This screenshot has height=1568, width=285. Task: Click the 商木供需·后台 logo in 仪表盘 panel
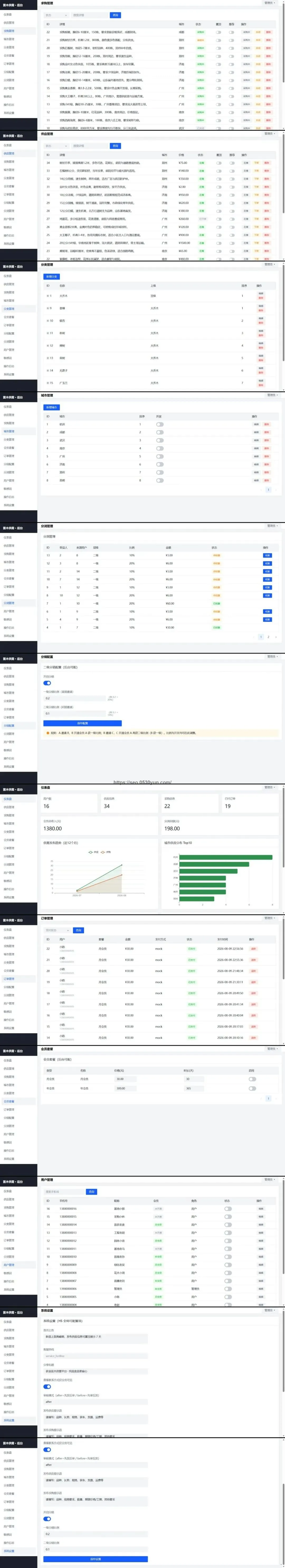point(13,789)
